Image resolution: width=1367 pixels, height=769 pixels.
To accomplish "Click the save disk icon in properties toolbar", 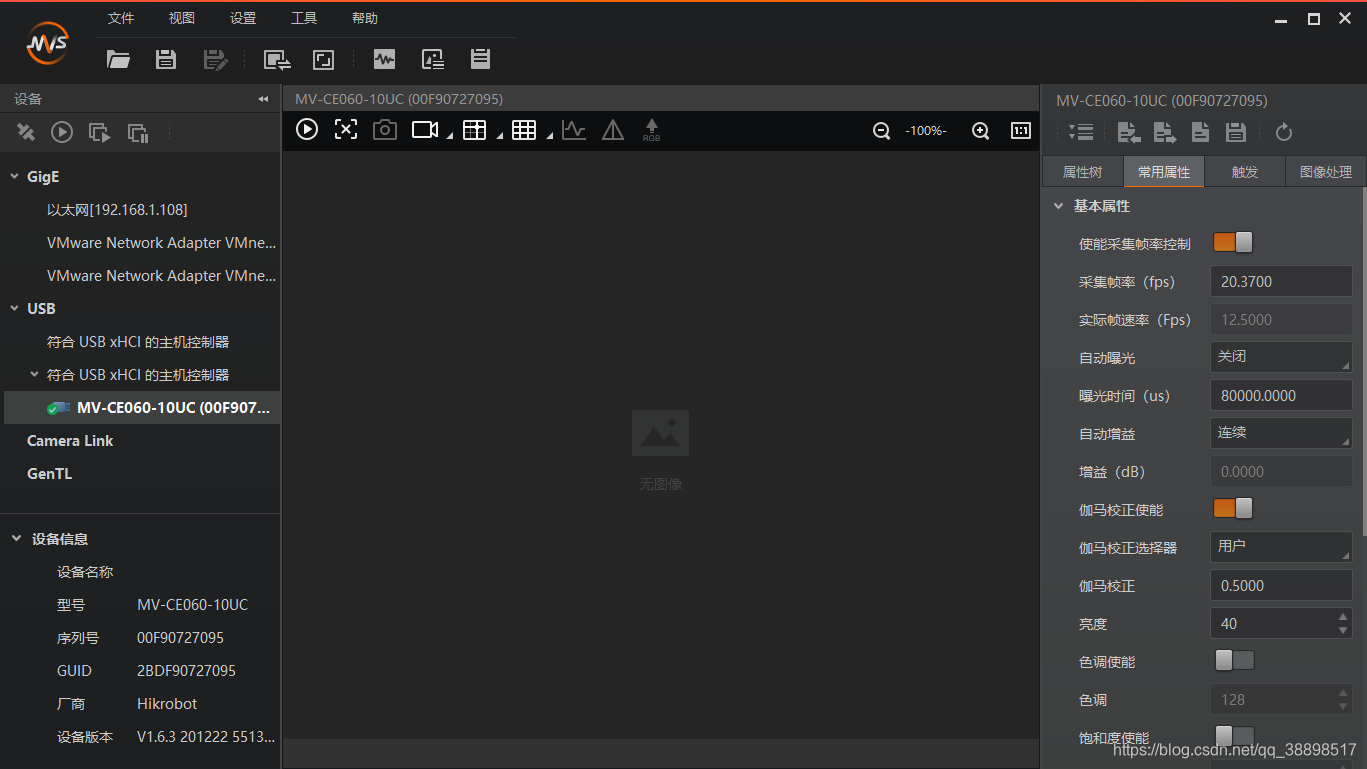I will (x=1236, y=132).
